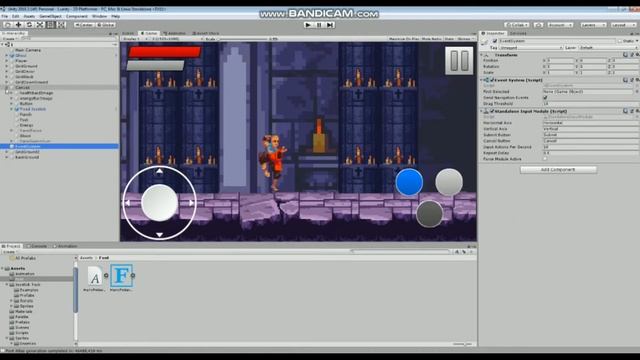
Task: Click the red health bar
Action: [164, 52]
